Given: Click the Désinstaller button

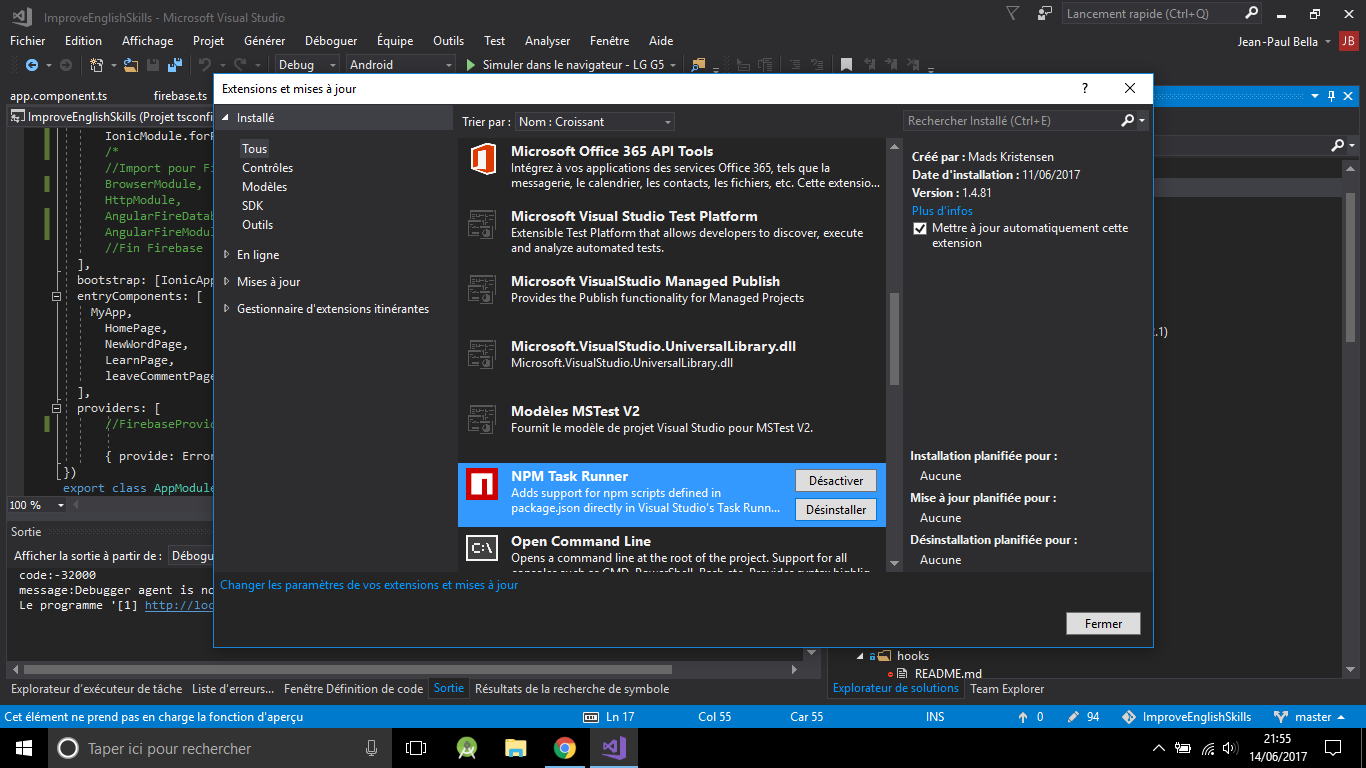Looking at the screenshot, I should click(836, 510).
